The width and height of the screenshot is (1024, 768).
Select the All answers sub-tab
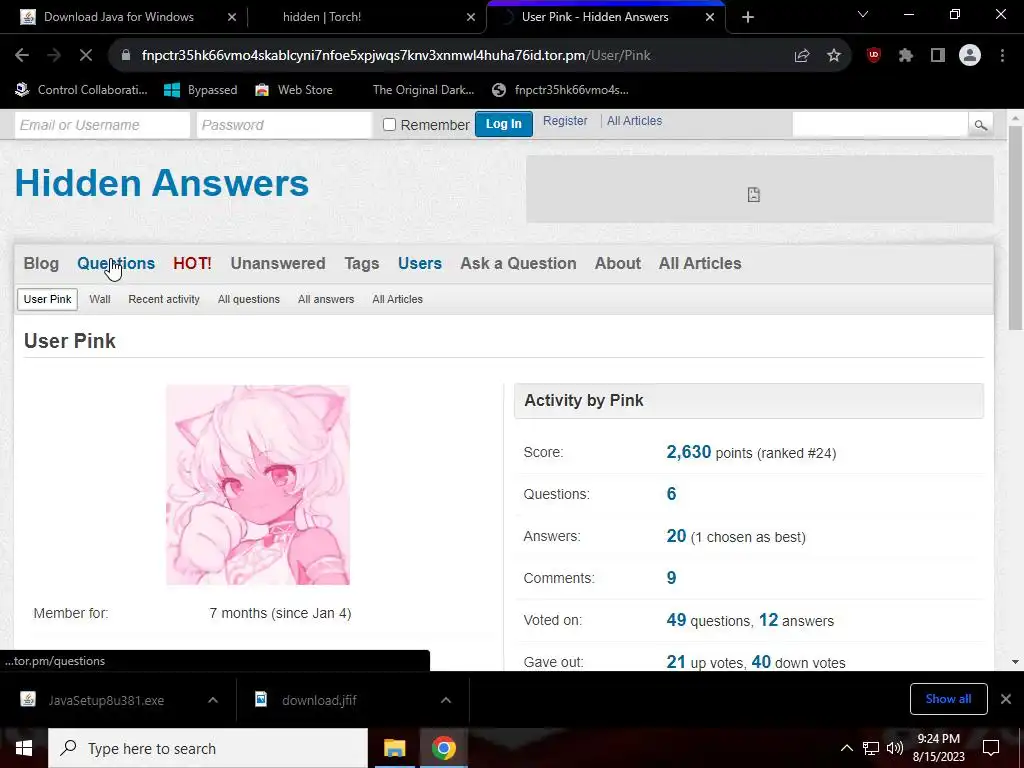[326, 299]
